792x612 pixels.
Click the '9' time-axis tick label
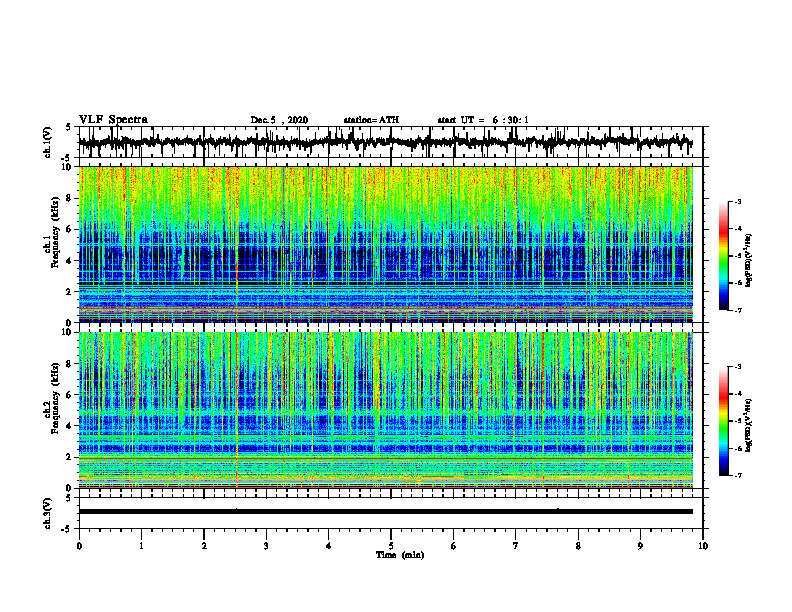[x=640, y=546]
